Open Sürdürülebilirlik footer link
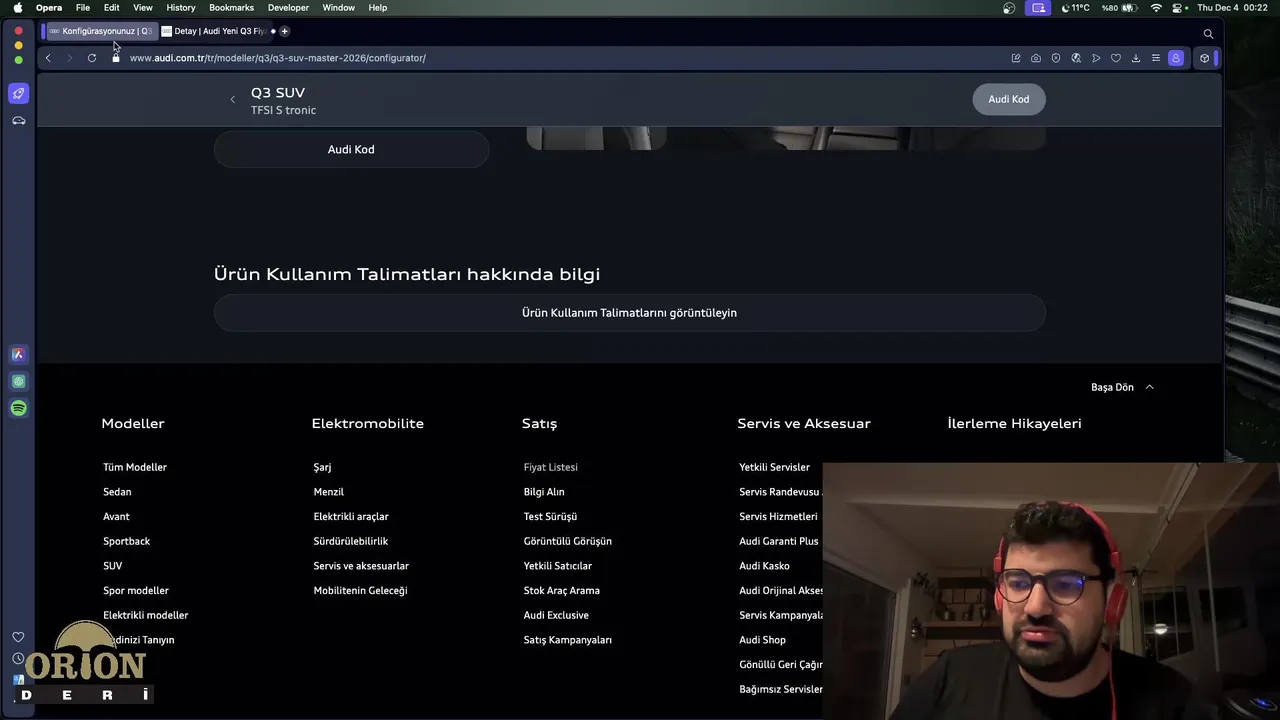Image resolution: width=1280 pixels, height=720 pixels. point(351,541)
